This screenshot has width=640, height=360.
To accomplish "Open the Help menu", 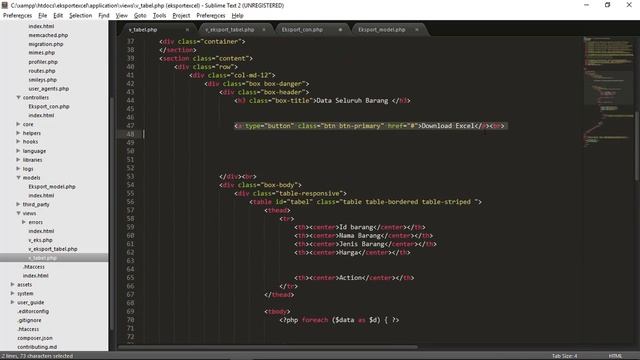I will 238,16.
